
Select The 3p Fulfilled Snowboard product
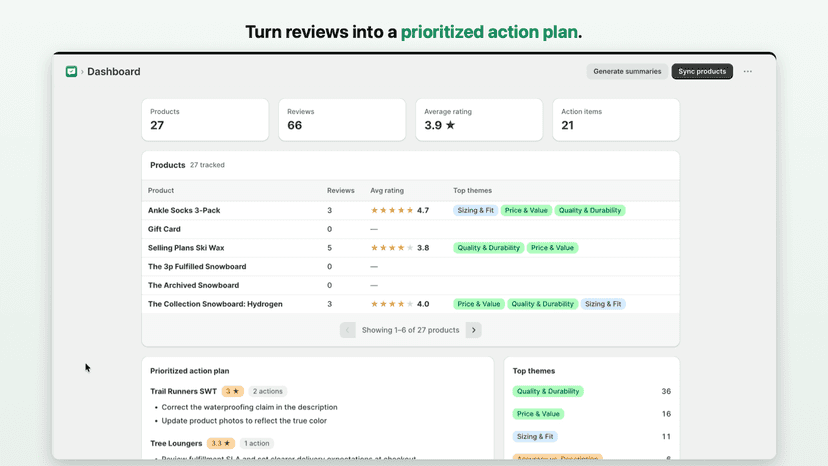pos(410,267)
